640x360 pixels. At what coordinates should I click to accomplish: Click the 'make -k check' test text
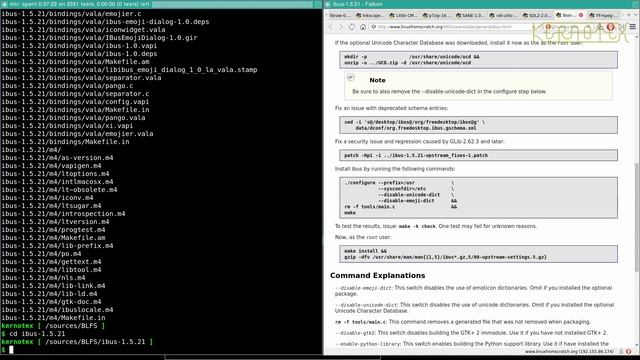pos(417,226)
